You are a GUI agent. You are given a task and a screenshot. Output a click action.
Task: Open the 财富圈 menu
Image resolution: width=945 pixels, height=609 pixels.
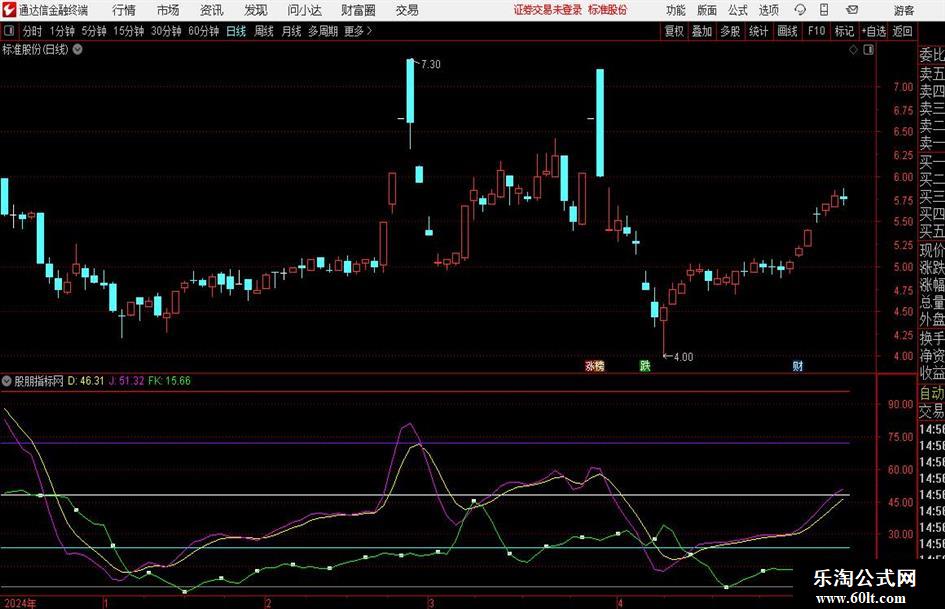pyautogui.click(x=358, y=10)
